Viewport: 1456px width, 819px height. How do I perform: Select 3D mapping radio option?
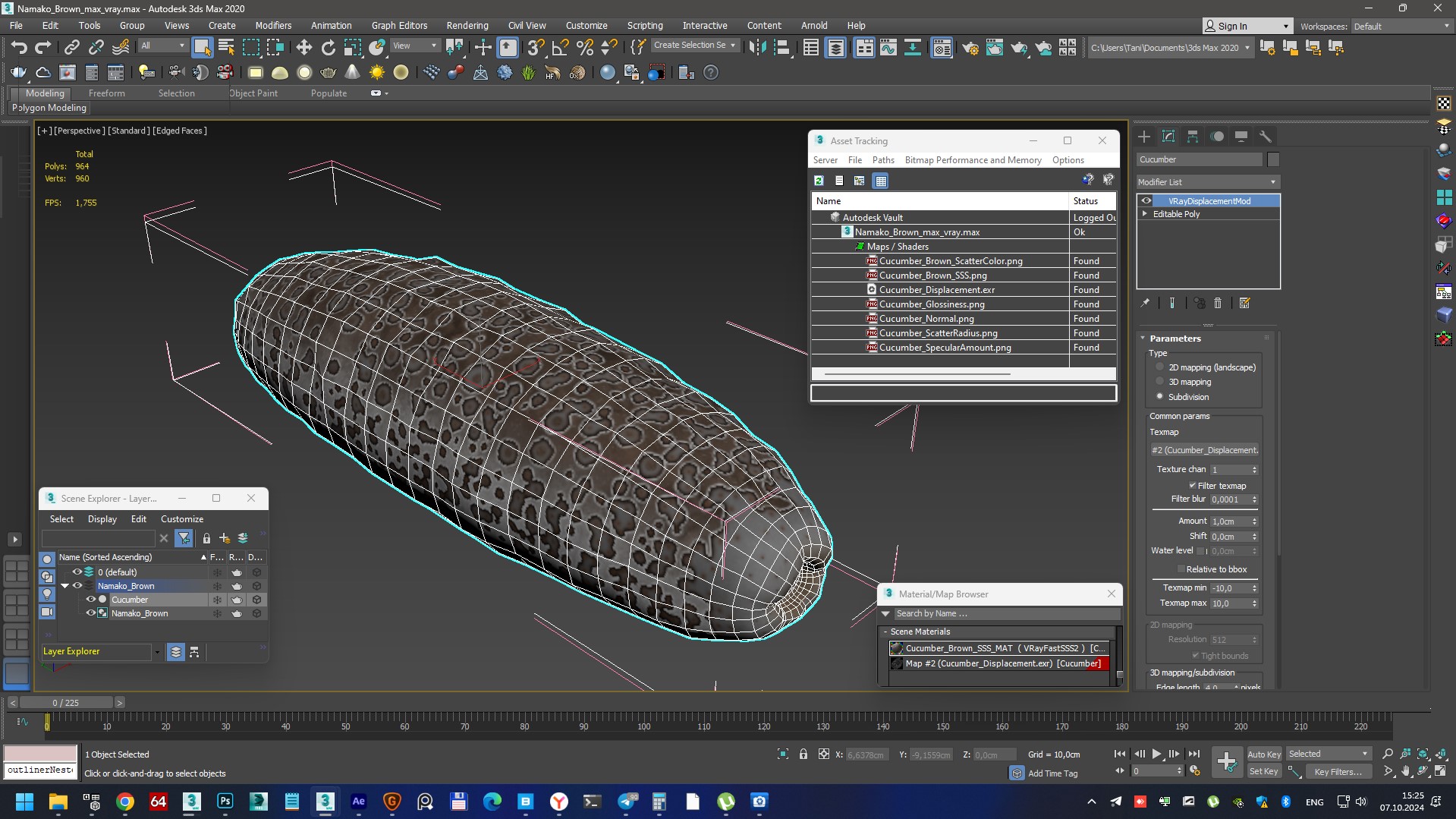1159,382
